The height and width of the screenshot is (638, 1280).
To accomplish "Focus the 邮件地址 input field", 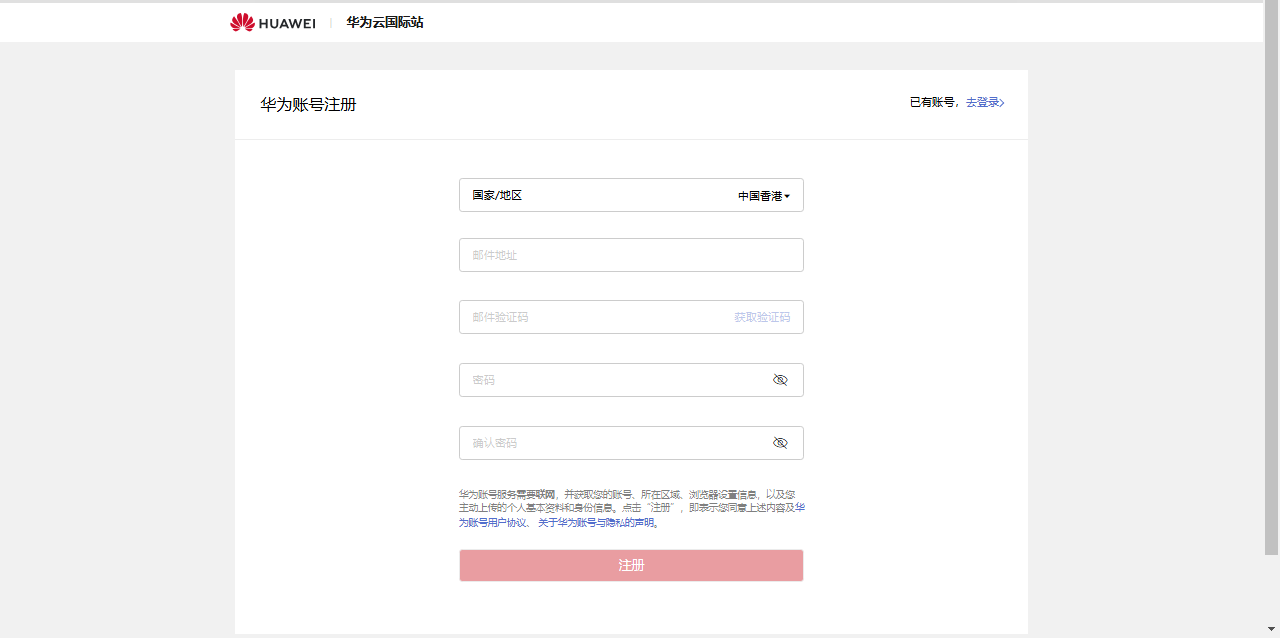I will pos(631,255).
